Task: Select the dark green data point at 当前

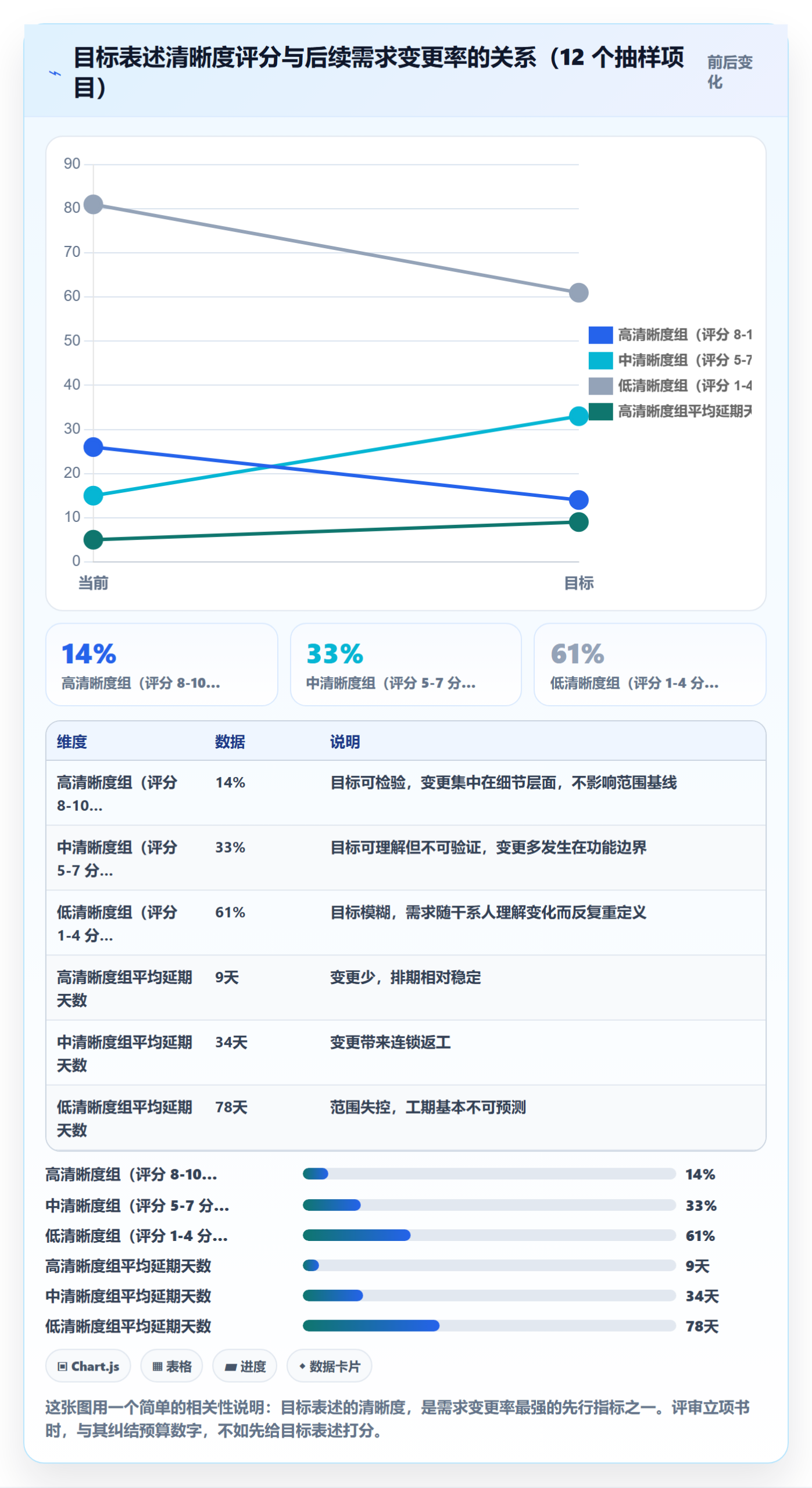Action: 93,540
